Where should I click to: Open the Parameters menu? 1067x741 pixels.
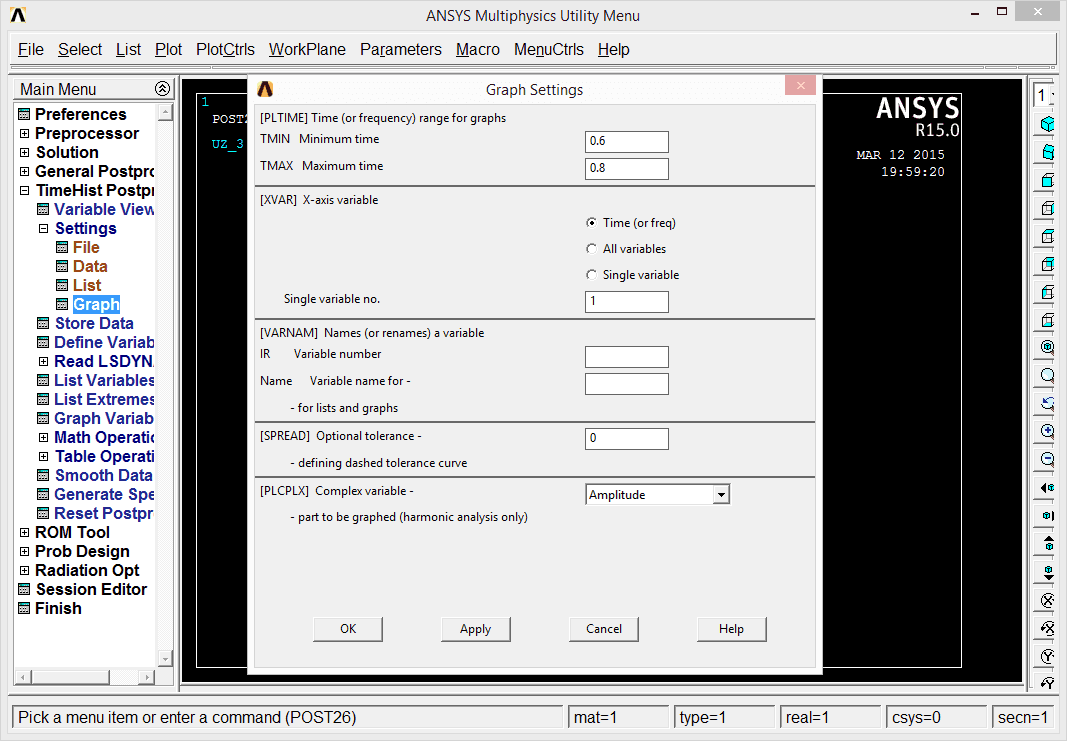coord(401,50)
